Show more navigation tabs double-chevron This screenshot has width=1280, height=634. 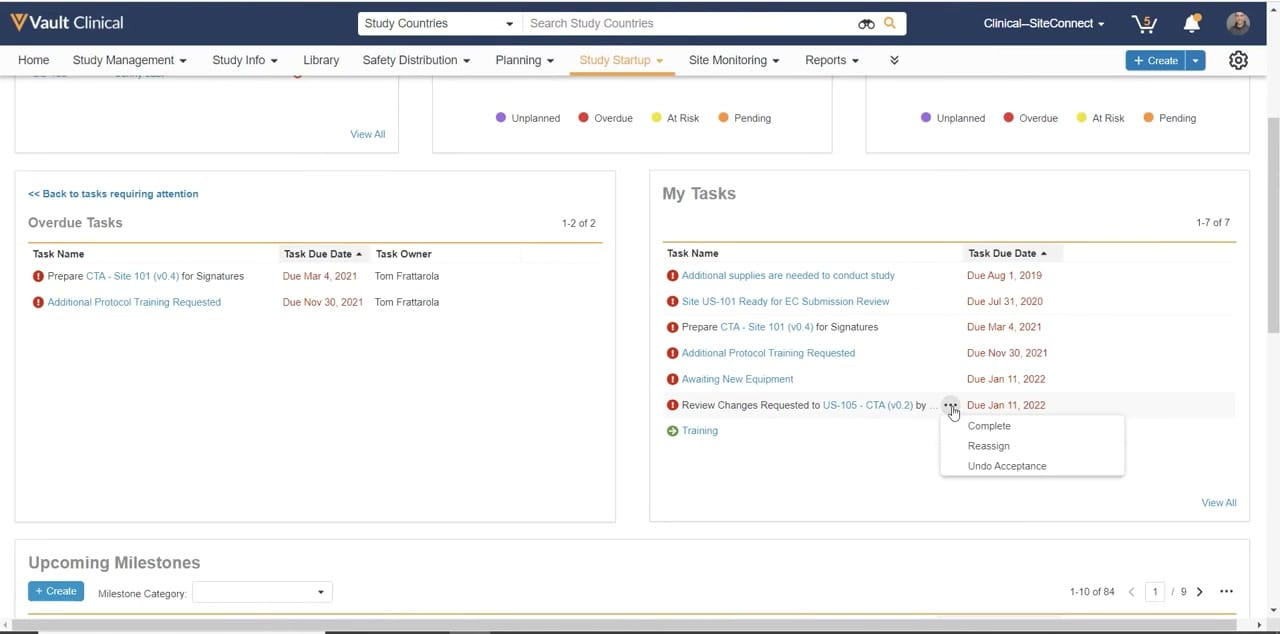coord(894,60)
